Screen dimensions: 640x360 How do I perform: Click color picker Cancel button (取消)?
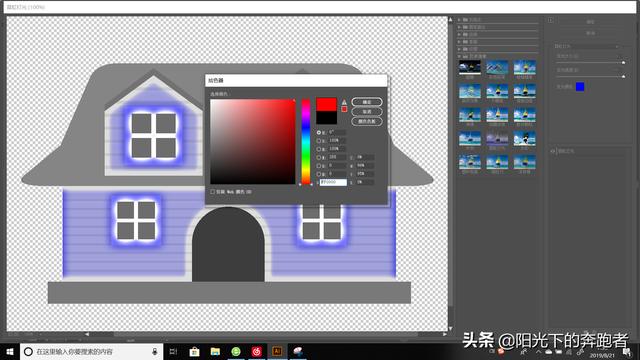pos(367,111)
